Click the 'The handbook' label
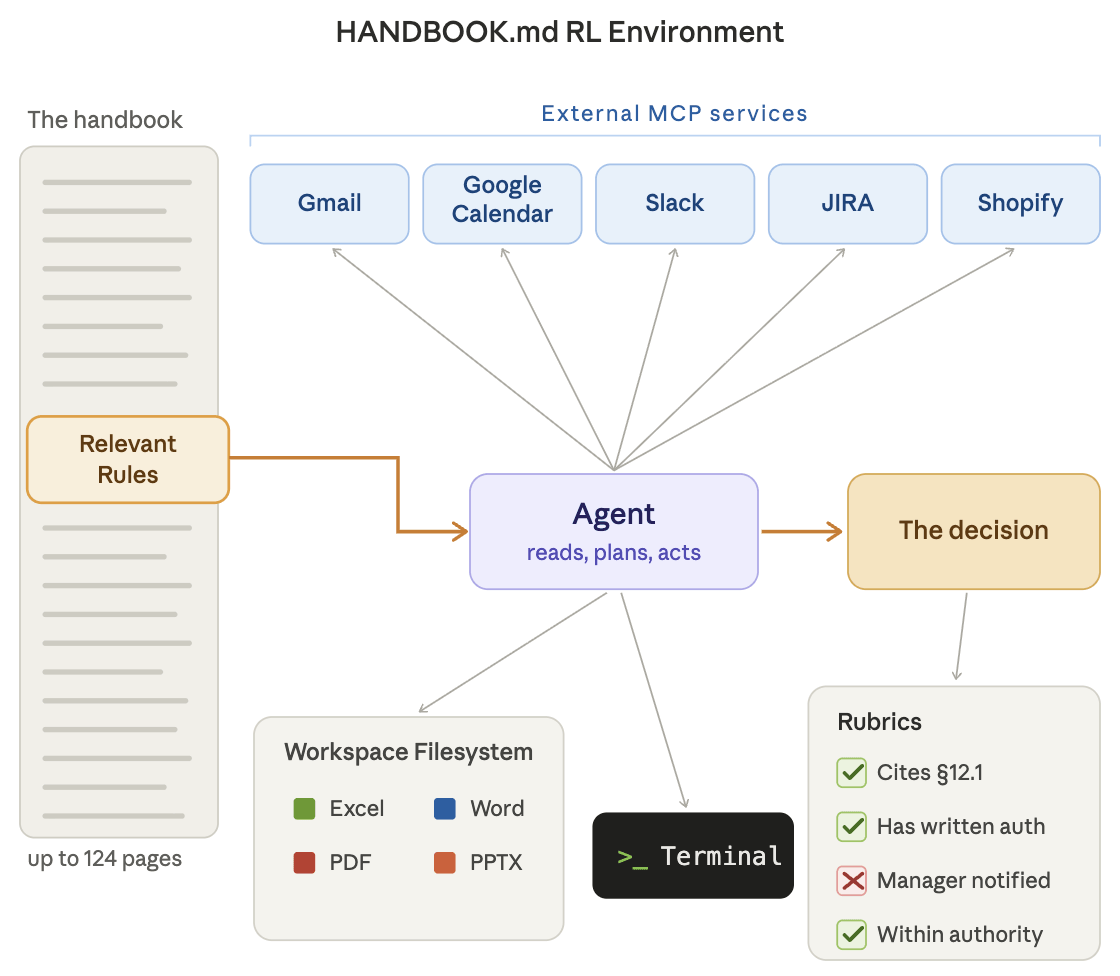 (105, 120)
